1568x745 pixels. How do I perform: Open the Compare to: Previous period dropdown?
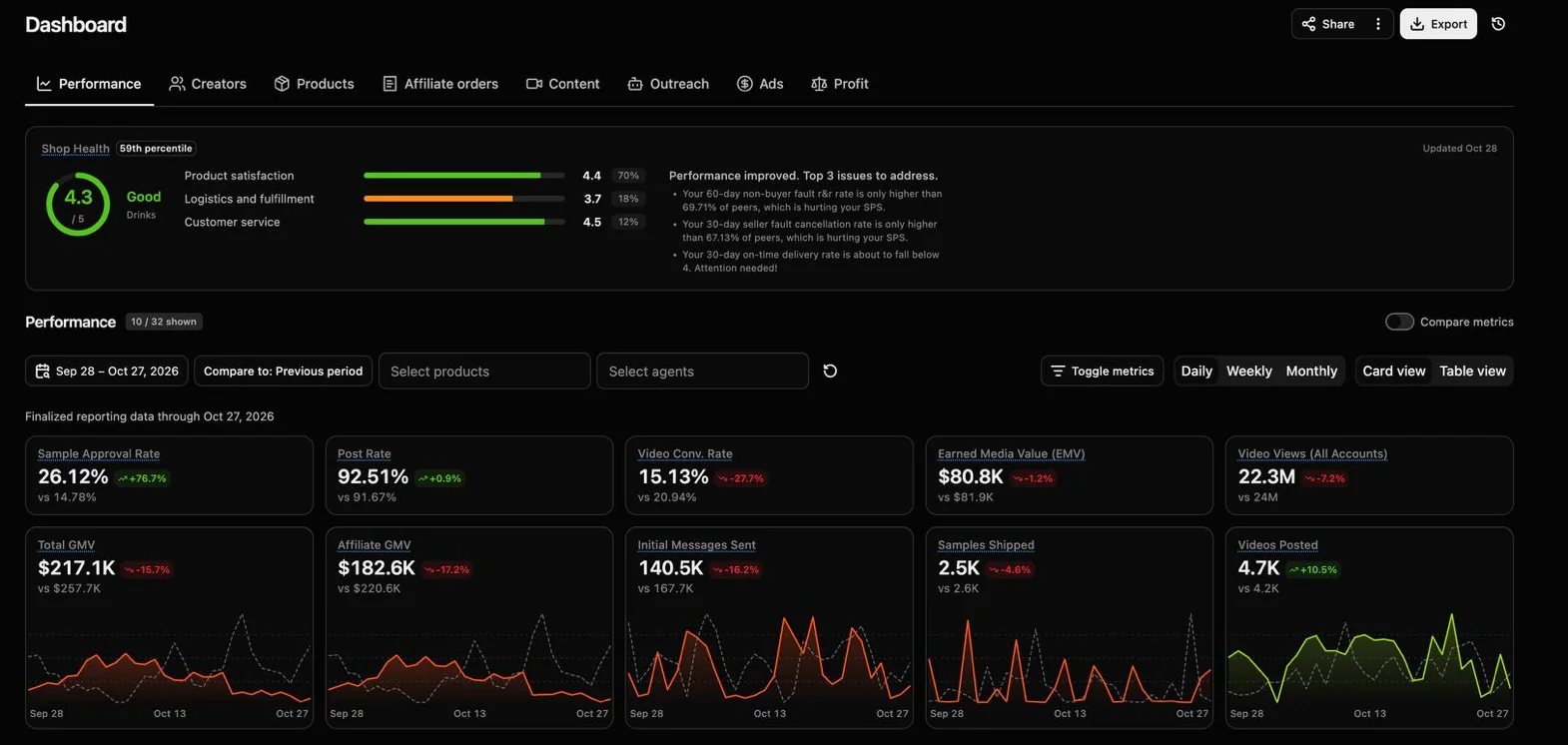point(283,372)
